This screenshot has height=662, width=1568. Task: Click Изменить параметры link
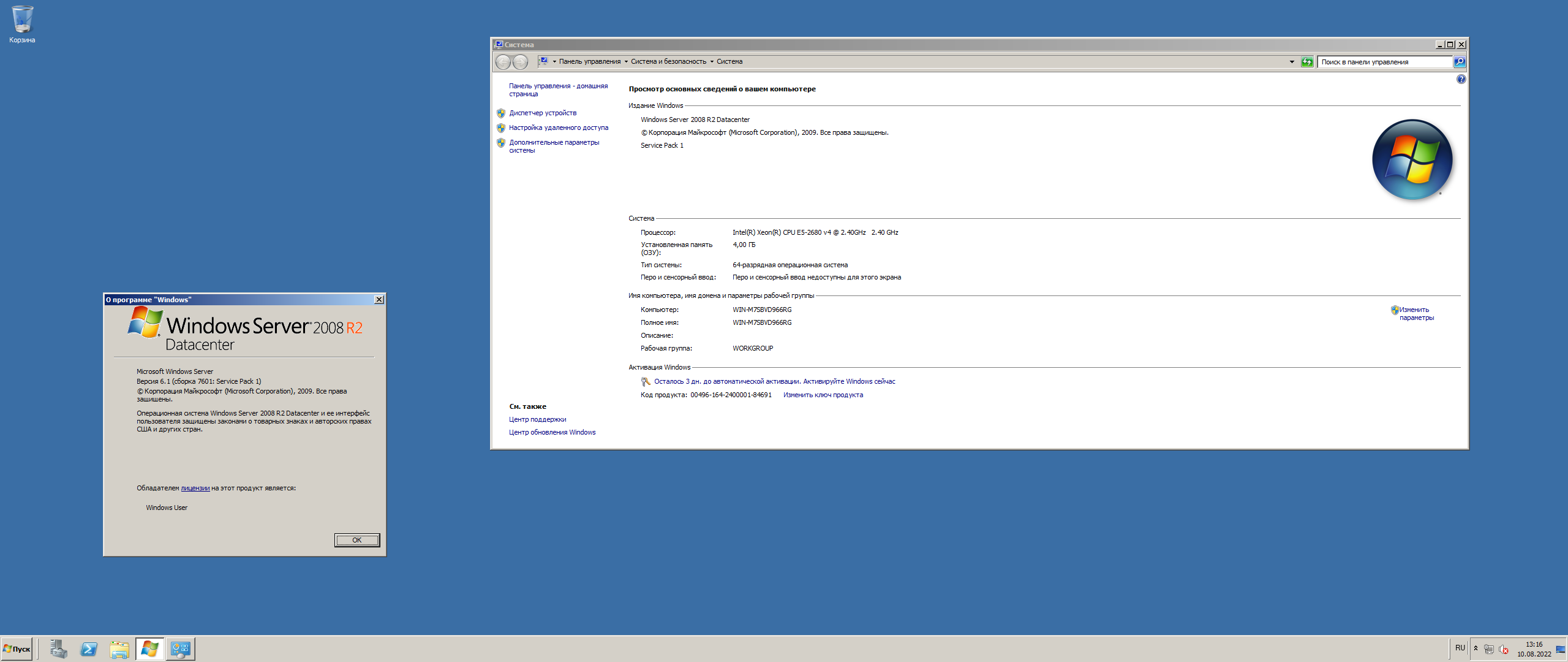point(1417,314)
